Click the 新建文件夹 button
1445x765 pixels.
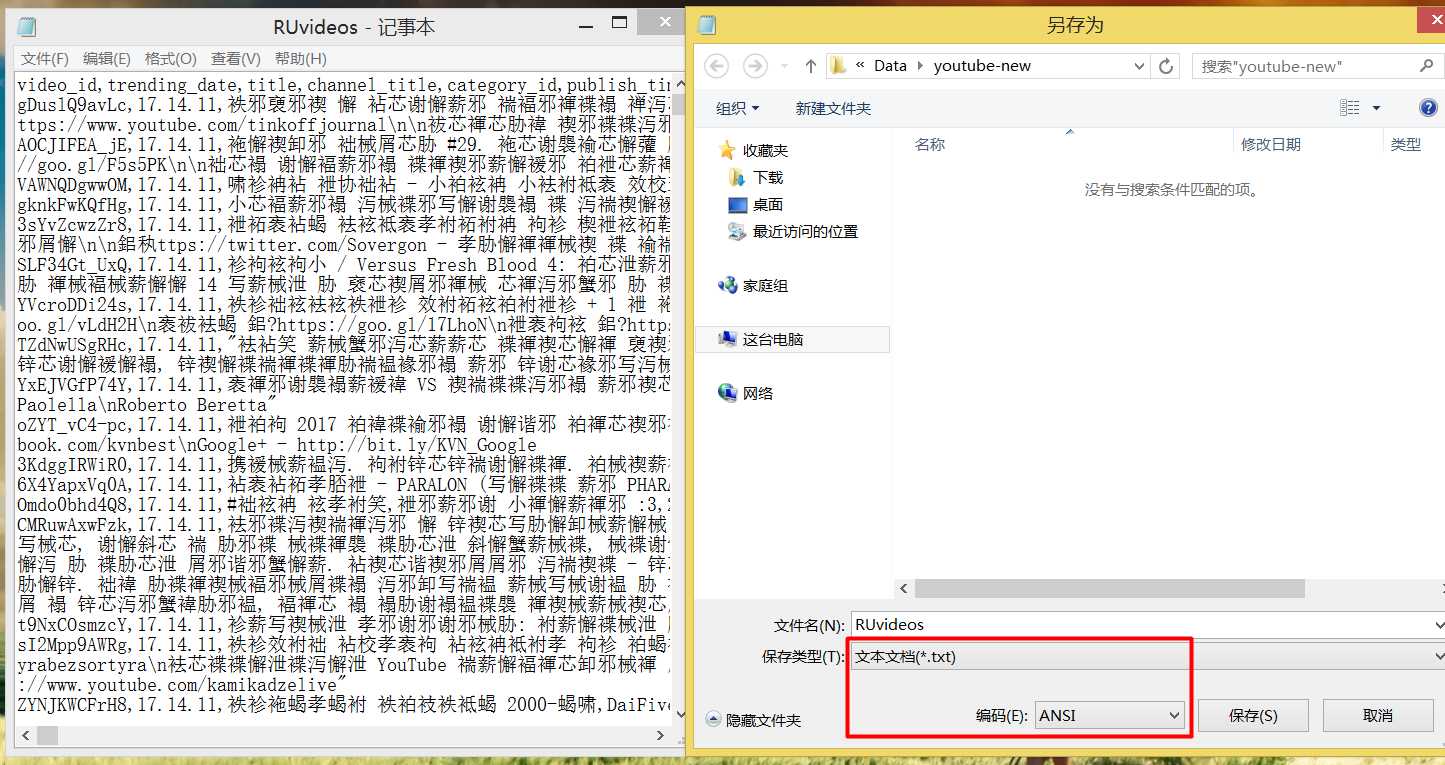pos(833,108)
